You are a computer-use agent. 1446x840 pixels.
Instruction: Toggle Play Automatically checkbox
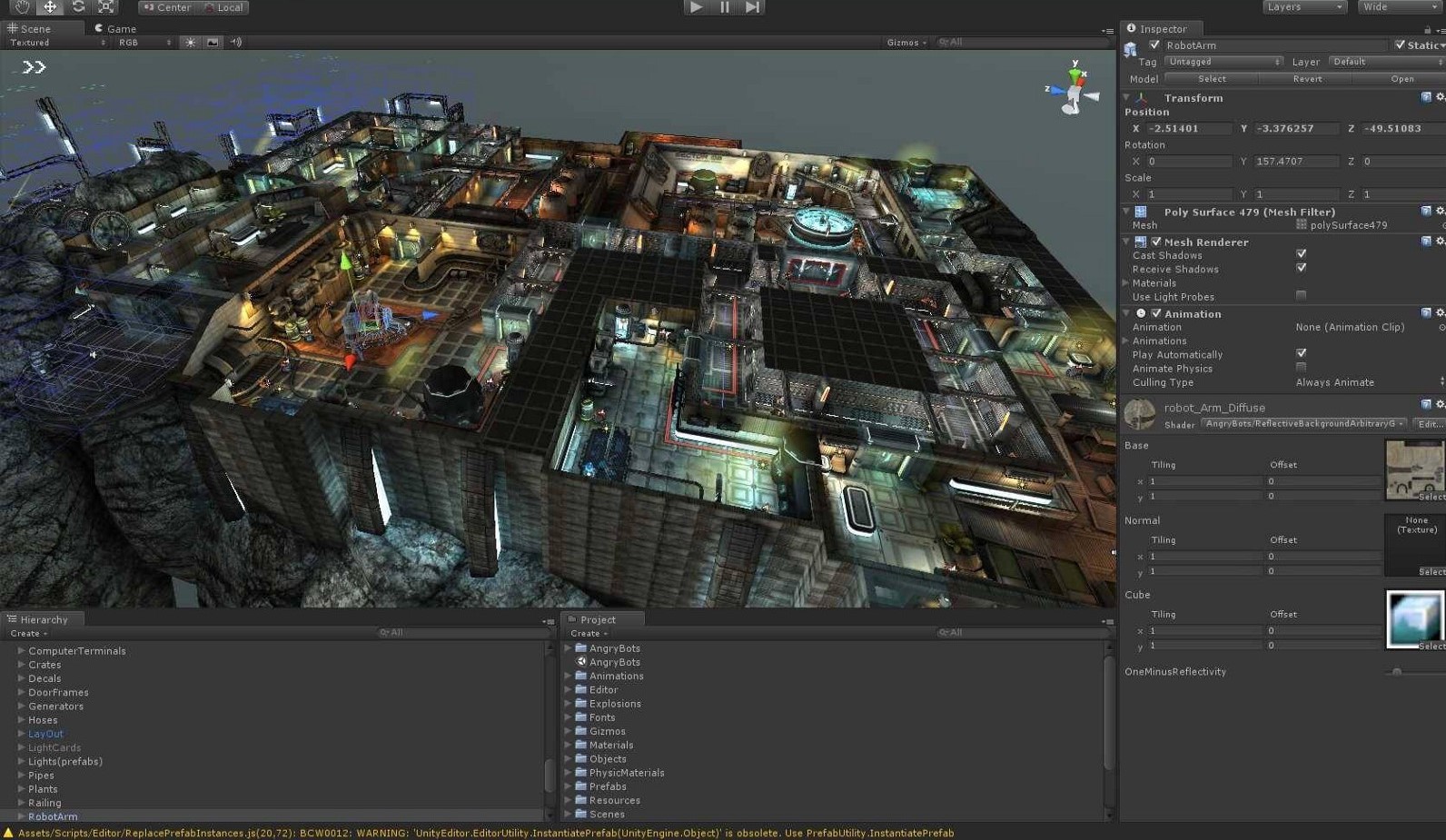[1302, 353]
